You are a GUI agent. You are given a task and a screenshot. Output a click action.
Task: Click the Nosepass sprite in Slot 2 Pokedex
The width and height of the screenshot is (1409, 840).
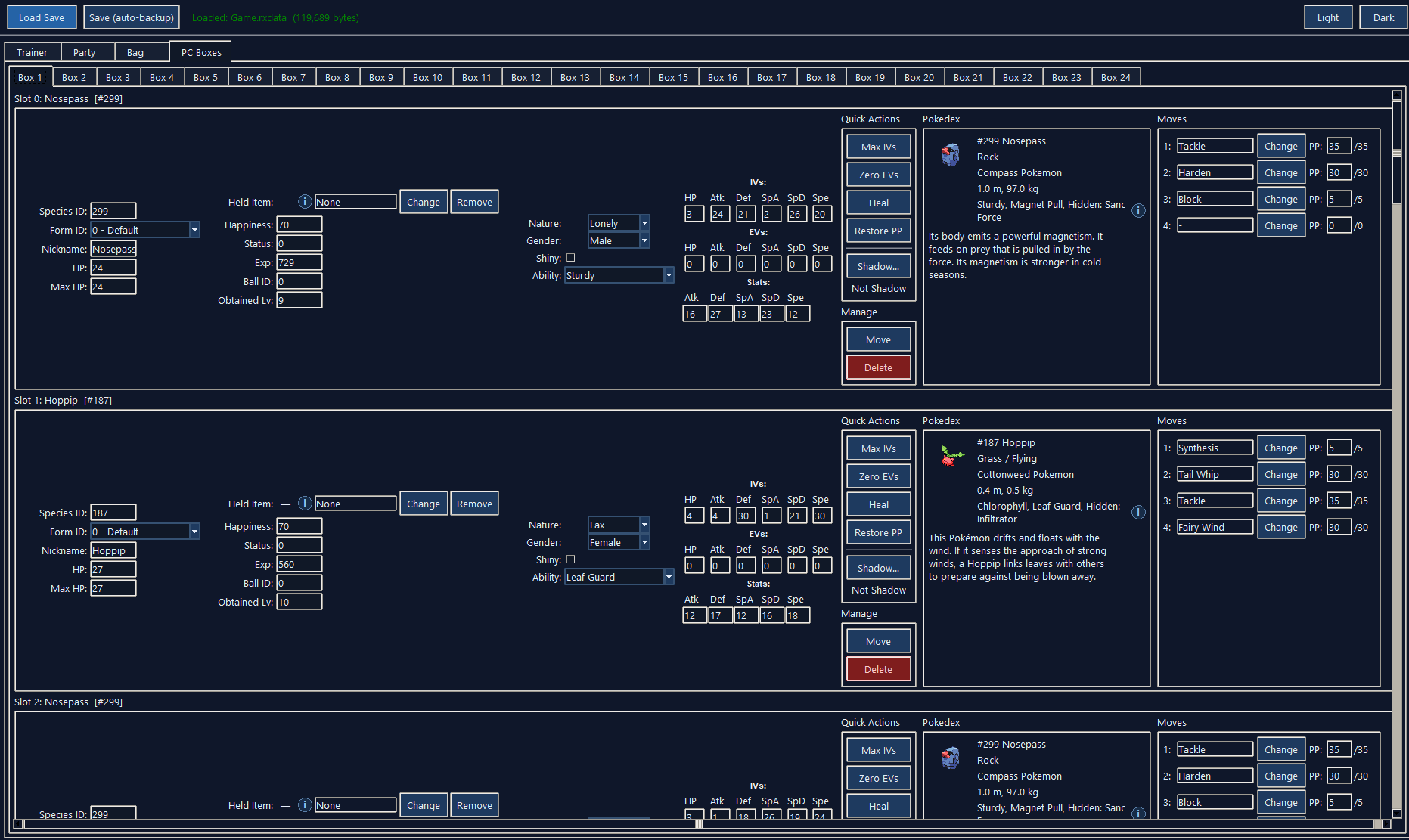(x=951, y=758)
